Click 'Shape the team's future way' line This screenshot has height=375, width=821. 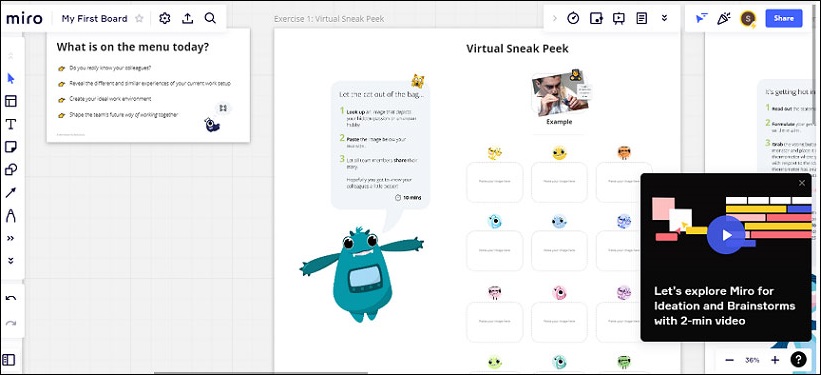pyautogui.click(x=124, y=115)
